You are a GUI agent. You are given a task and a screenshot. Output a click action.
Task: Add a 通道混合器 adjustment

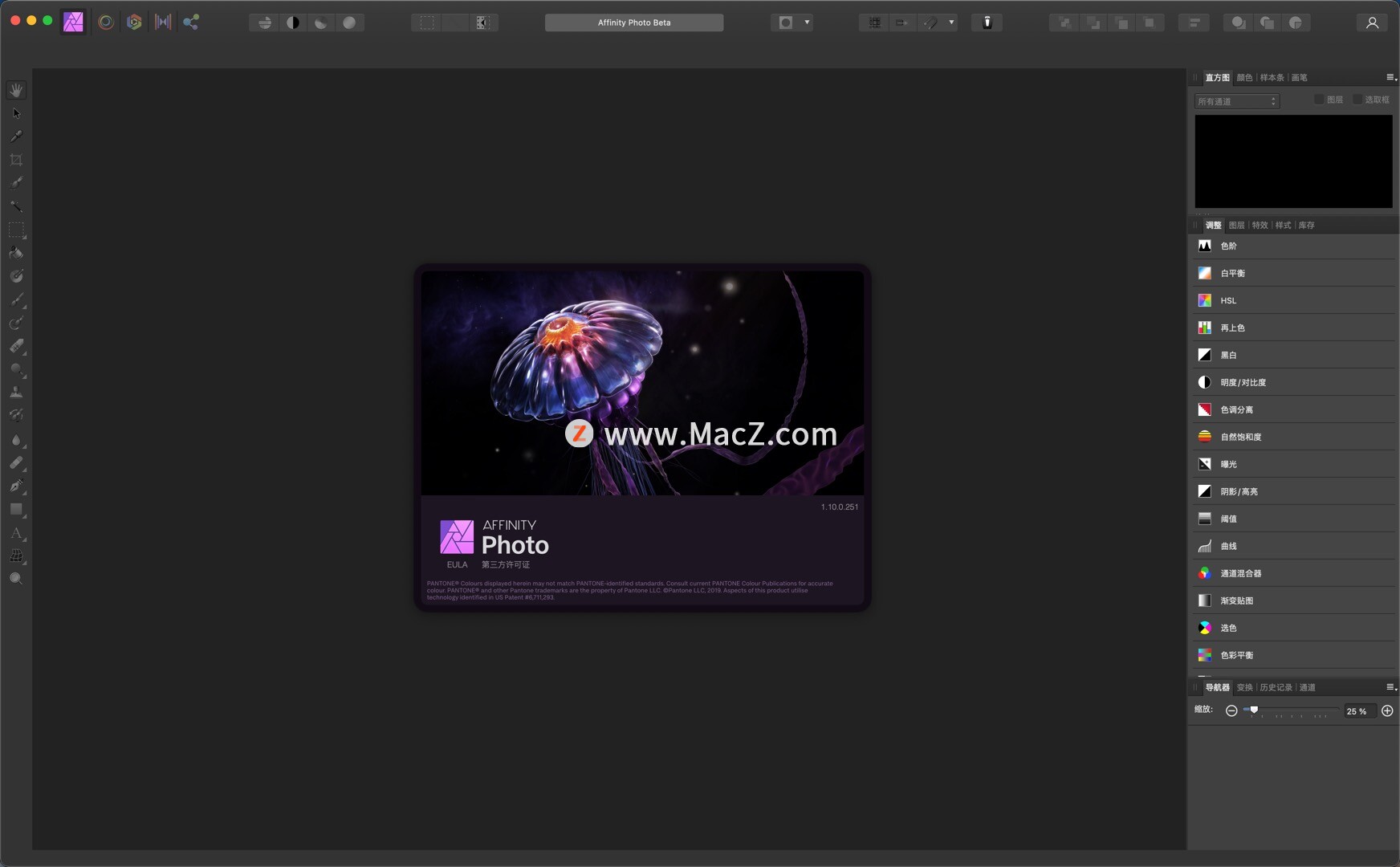pos(1293,574)
